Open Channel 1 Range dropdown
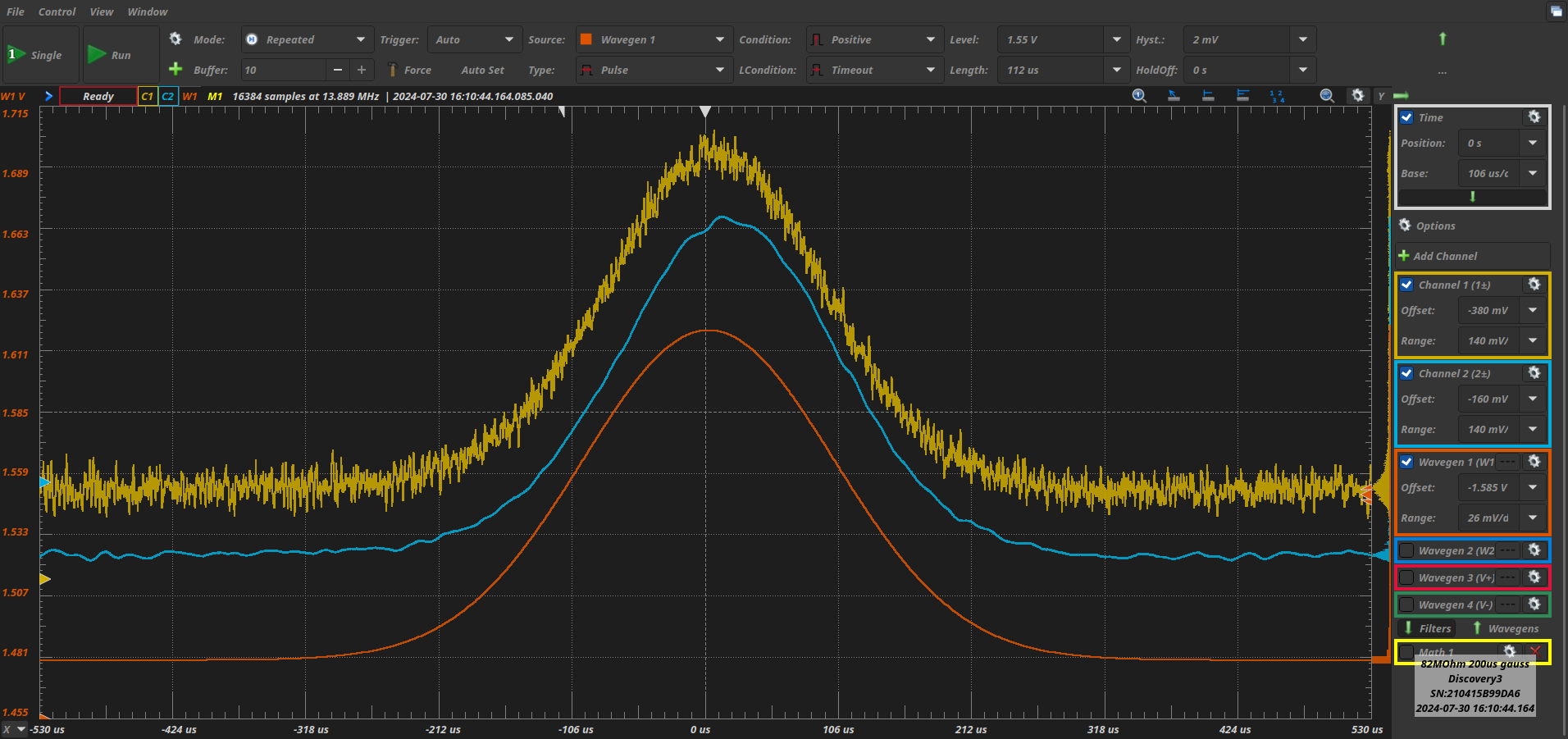Viewport: 1568px width, 739px height. click(x=1533, y=340)
